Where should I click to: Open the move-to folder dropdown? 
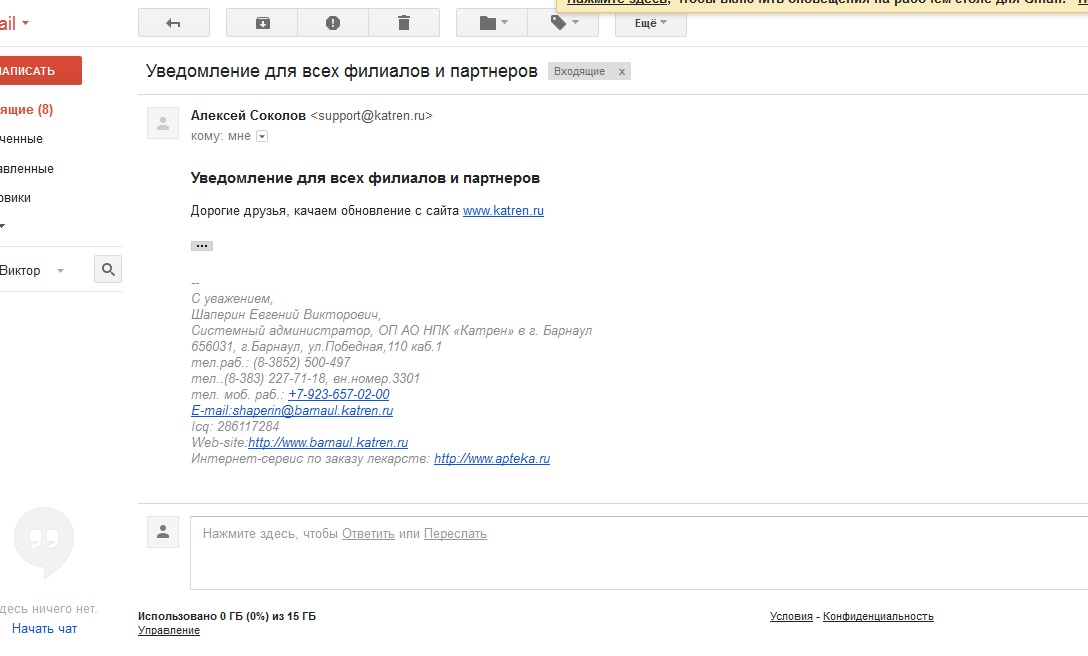click(x=492, y=23)
